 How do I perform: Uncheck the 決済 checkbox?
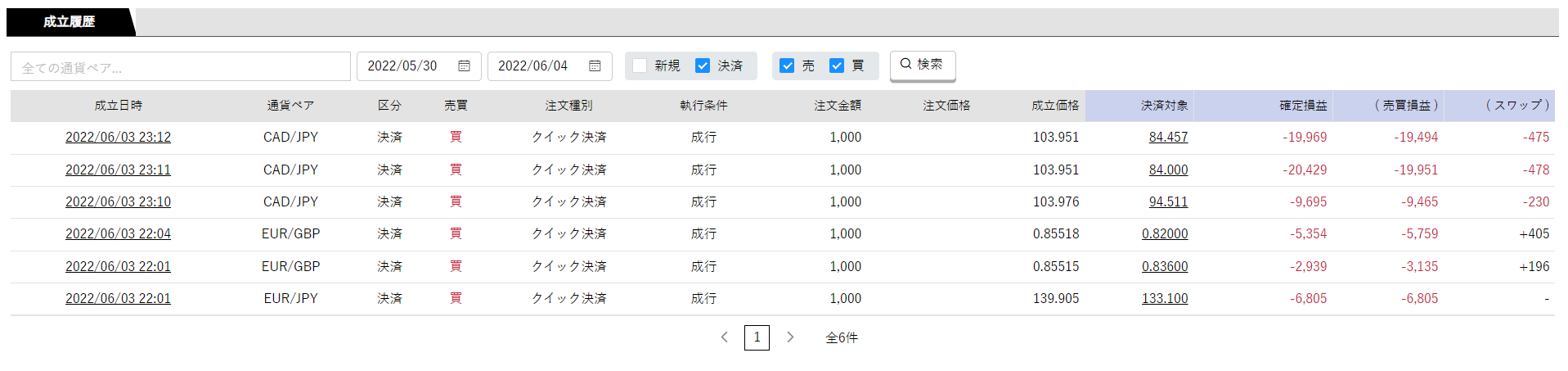[703, 66]
